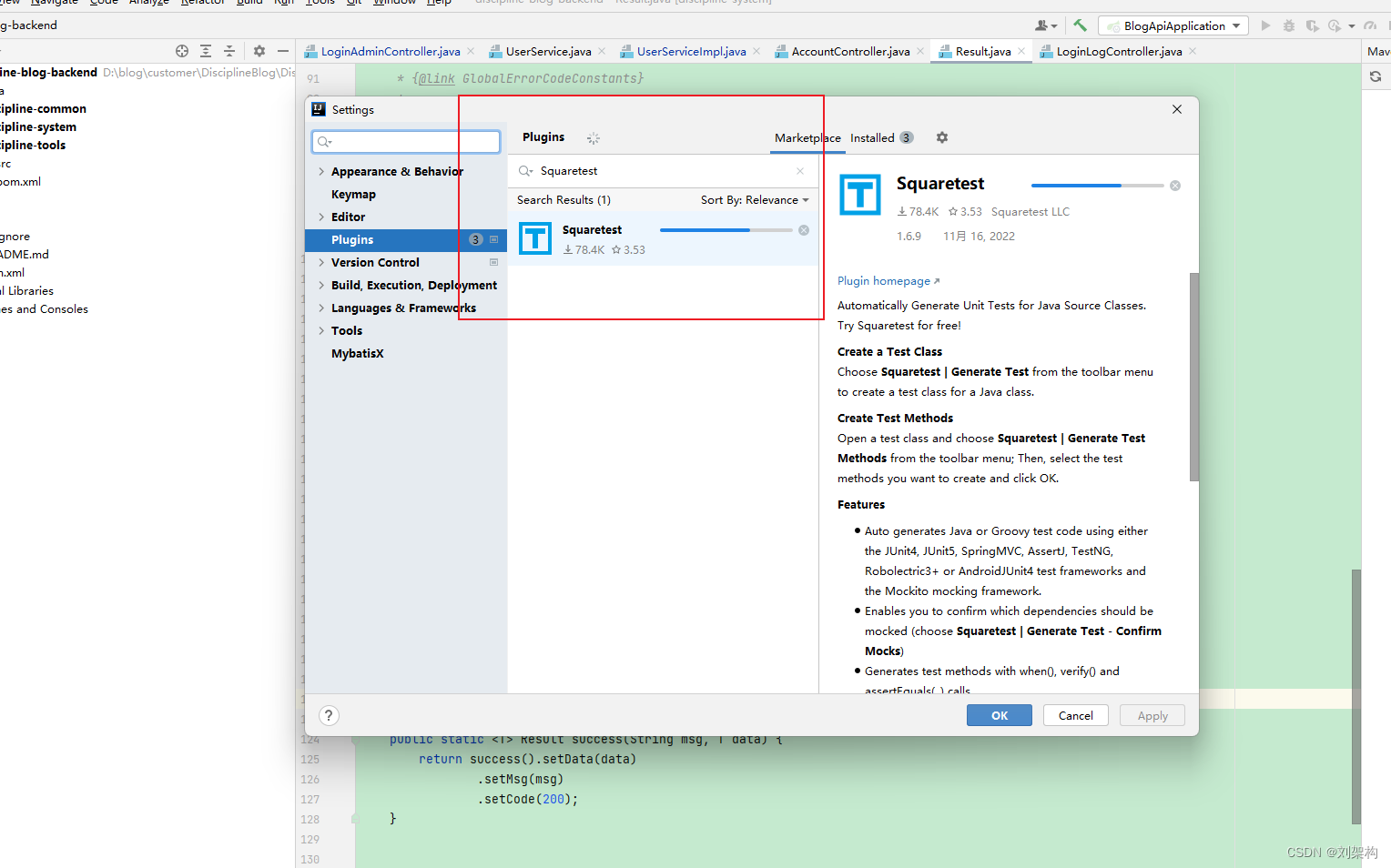
Task: Click OK in Settings dialog
Action: pos(1000,715)
